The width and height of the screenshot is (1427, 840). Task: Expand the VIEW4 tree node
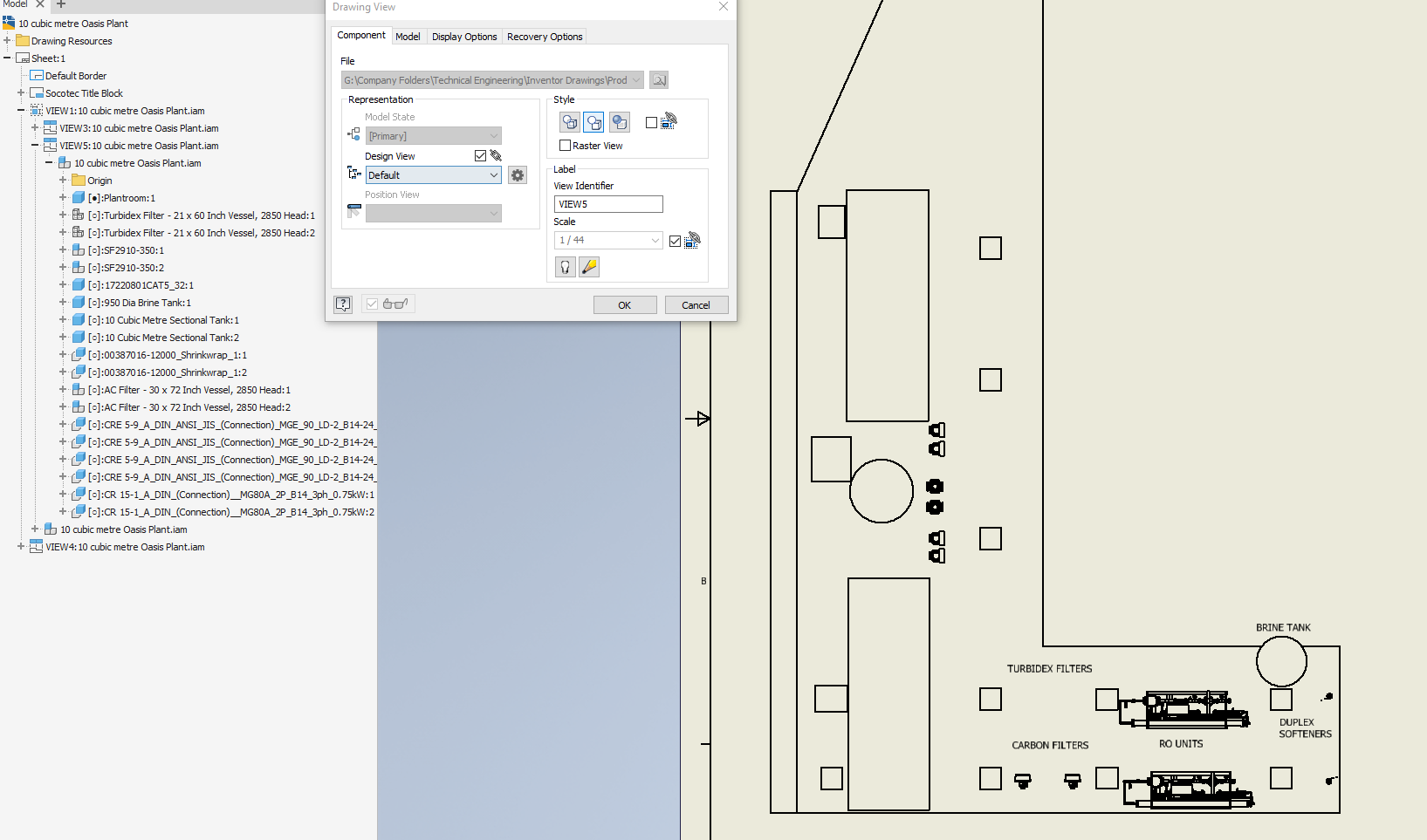pos(21,547)
